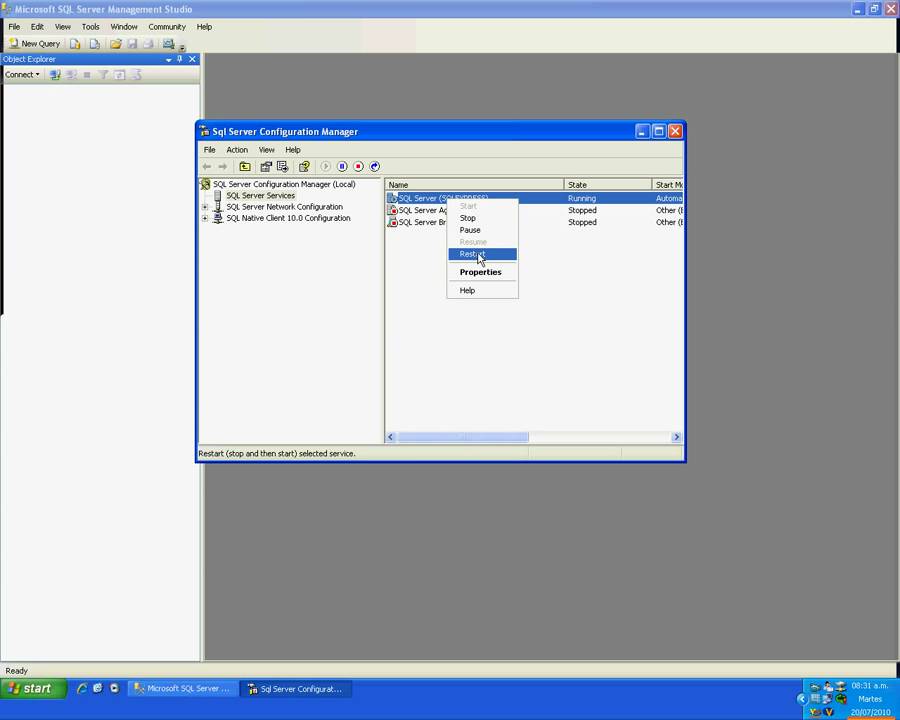
Task: Toggle auto-hide pin on Object Explorer panel
Action: (180, 59)
